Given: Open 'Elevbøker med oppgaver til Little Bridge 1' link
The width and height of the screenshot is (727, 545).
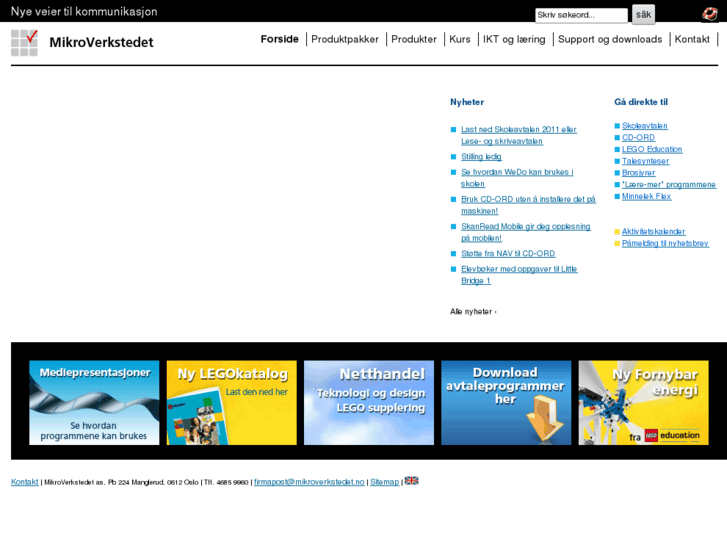Looking at the screenshot, I should [x=519, y=275].
